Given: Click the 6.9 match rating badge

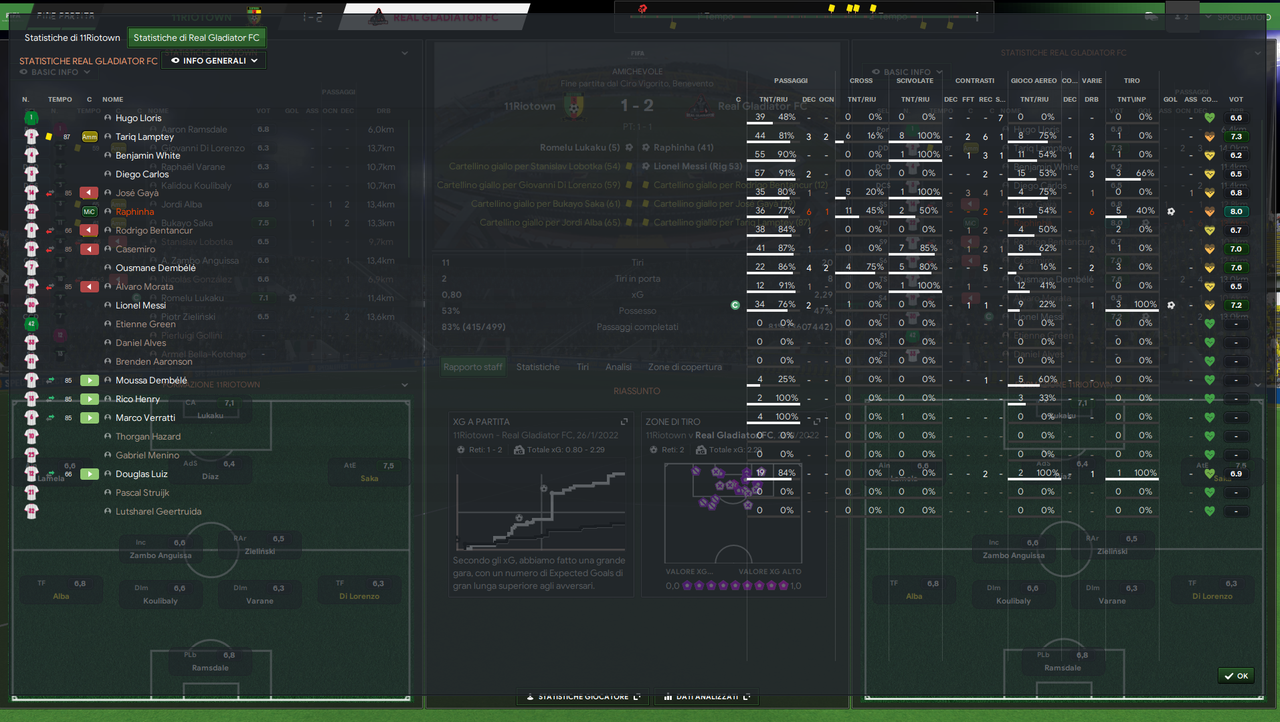Looking at the screenshot, I should tap(1236, 474).
